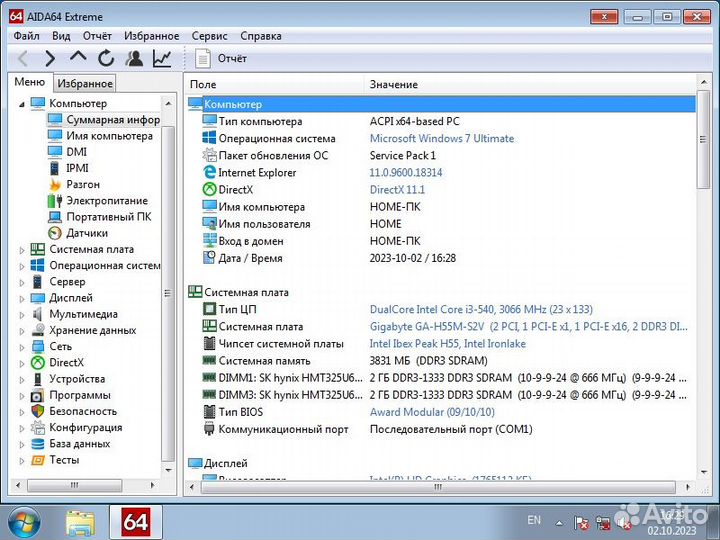Screen dimensions: 720x540
Task: Expand the Хранение данных tree node
Action: (22, 331)
